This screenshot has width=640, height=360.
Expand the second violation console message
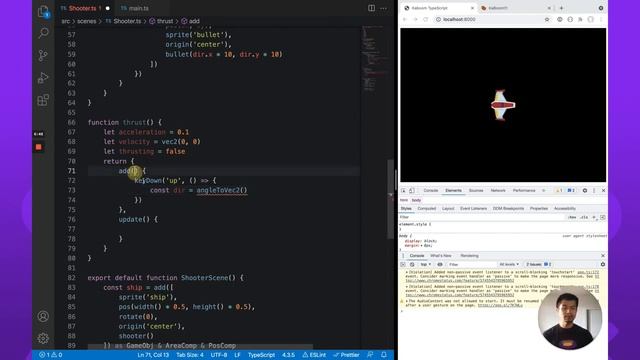(x=407, y=287)
